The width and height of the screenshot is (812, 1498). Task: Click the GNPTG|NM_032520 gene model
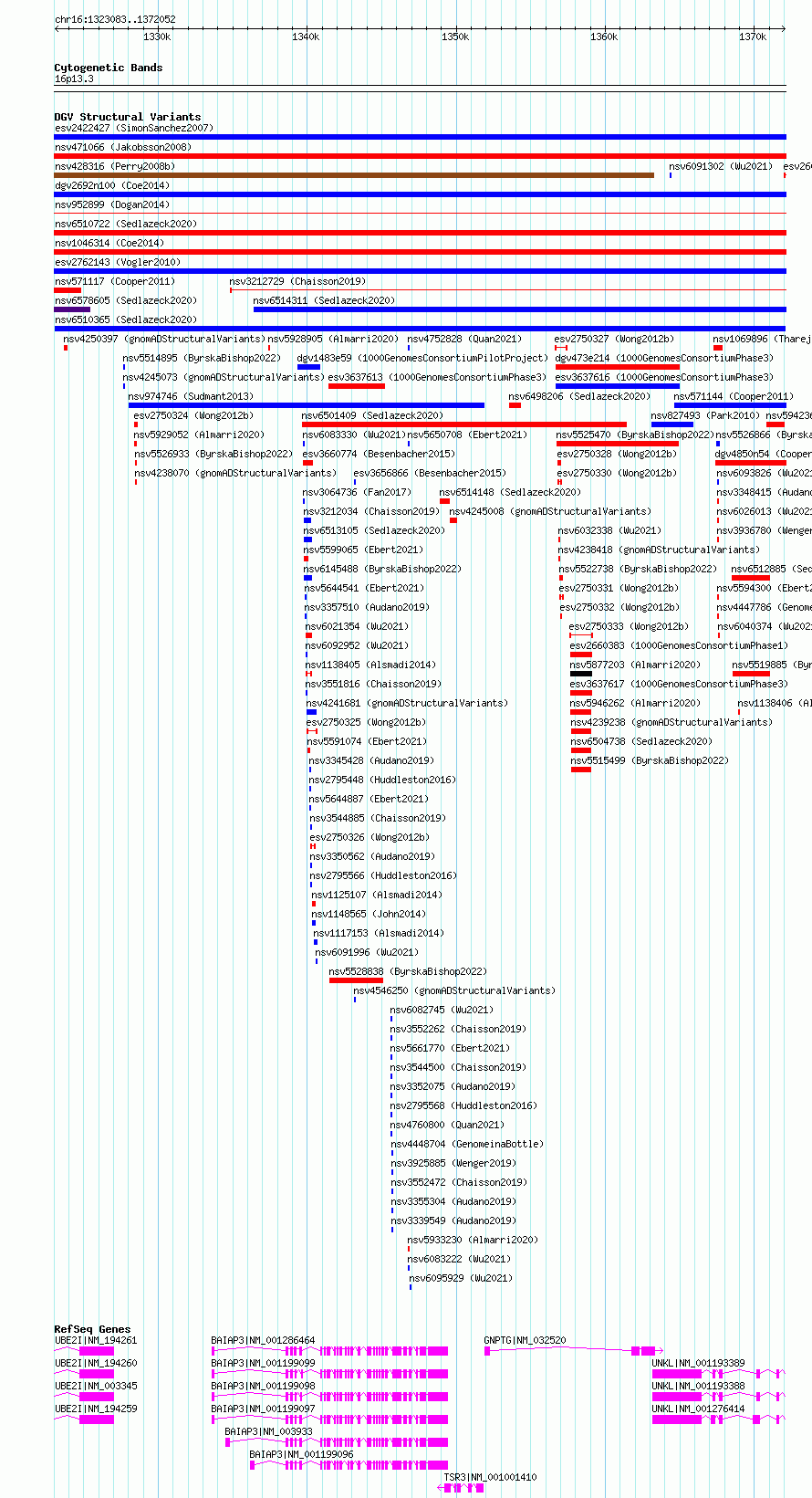tap(574, 1350)
